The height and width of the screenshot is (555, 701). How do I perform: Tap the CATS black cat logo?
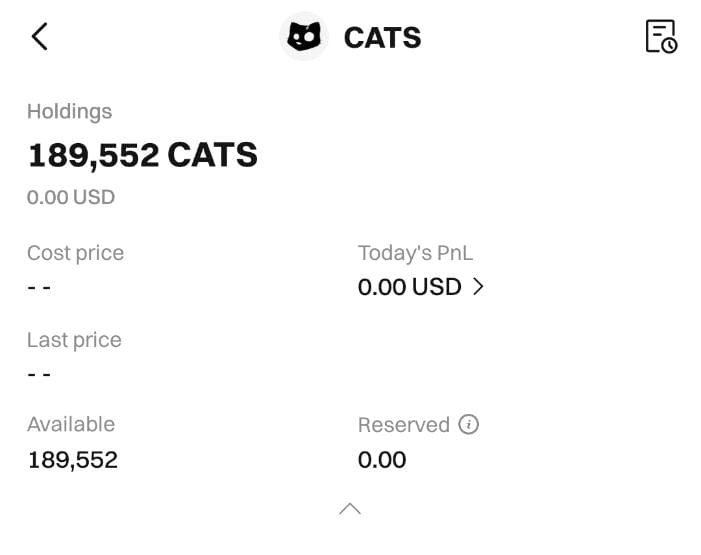point(304,37)
